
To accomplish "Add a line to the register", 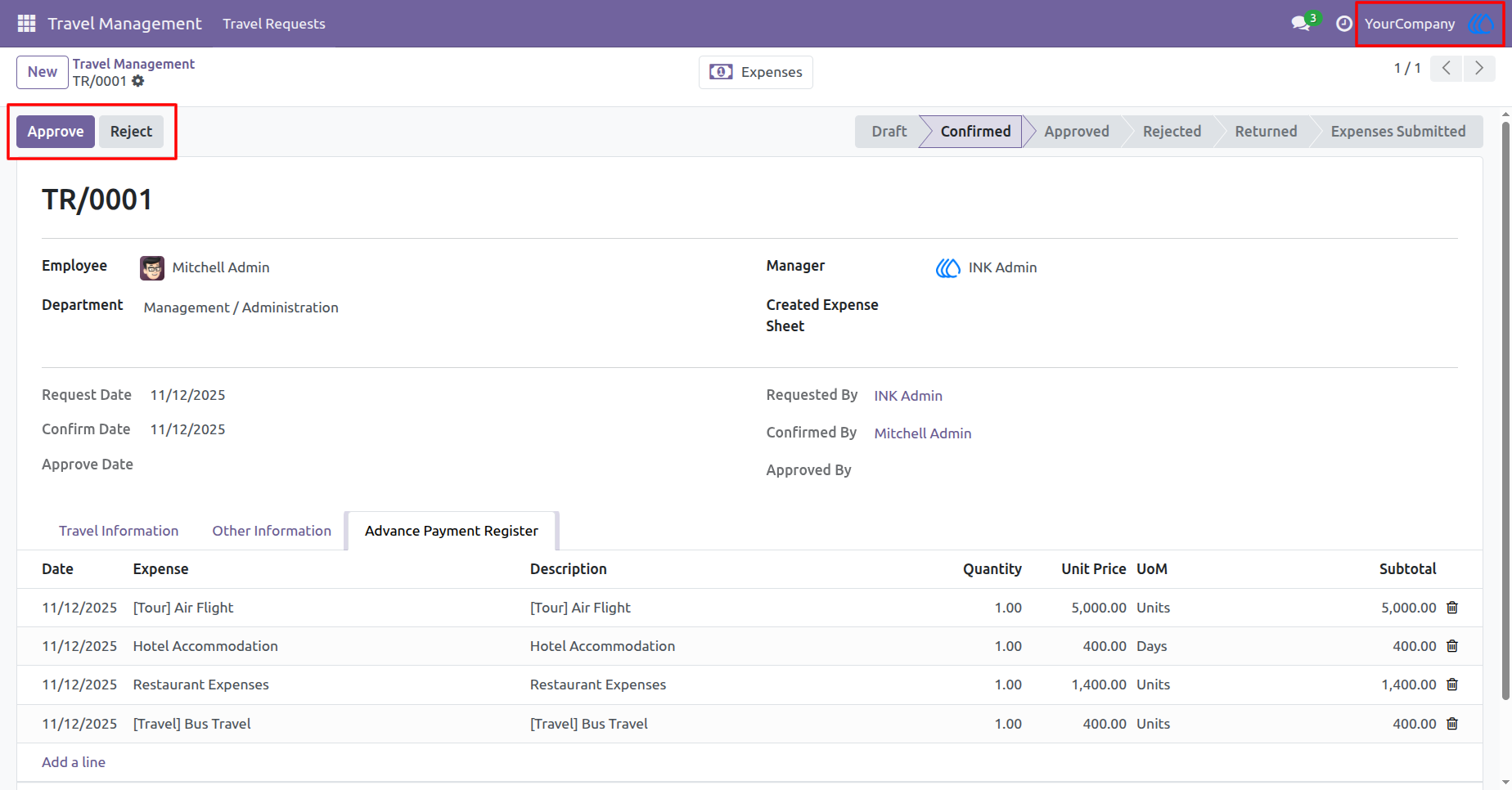I will 74,762.
